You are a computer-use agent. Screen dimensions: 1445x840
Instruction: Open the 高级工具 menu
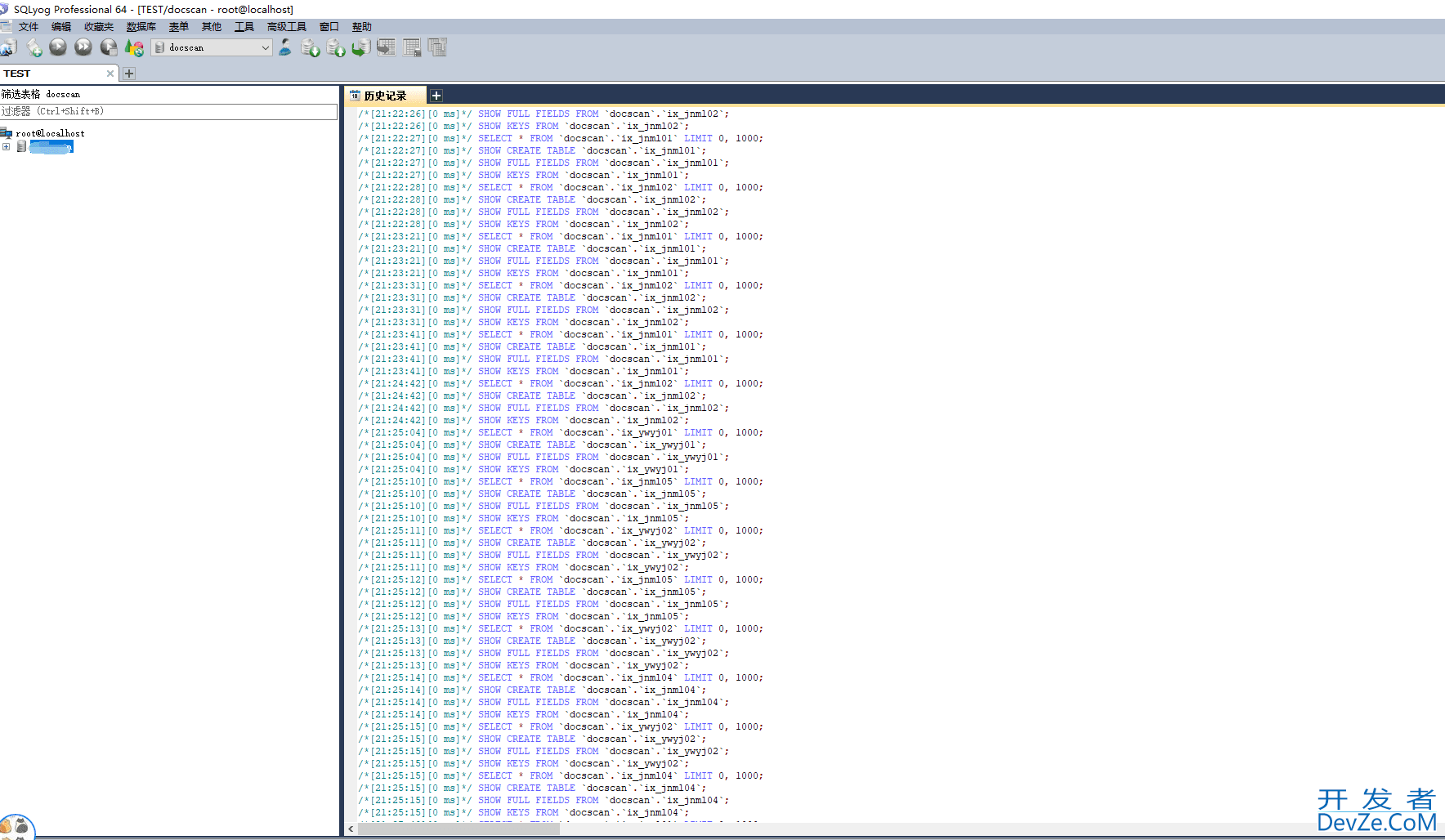click(x=287, y=26)
